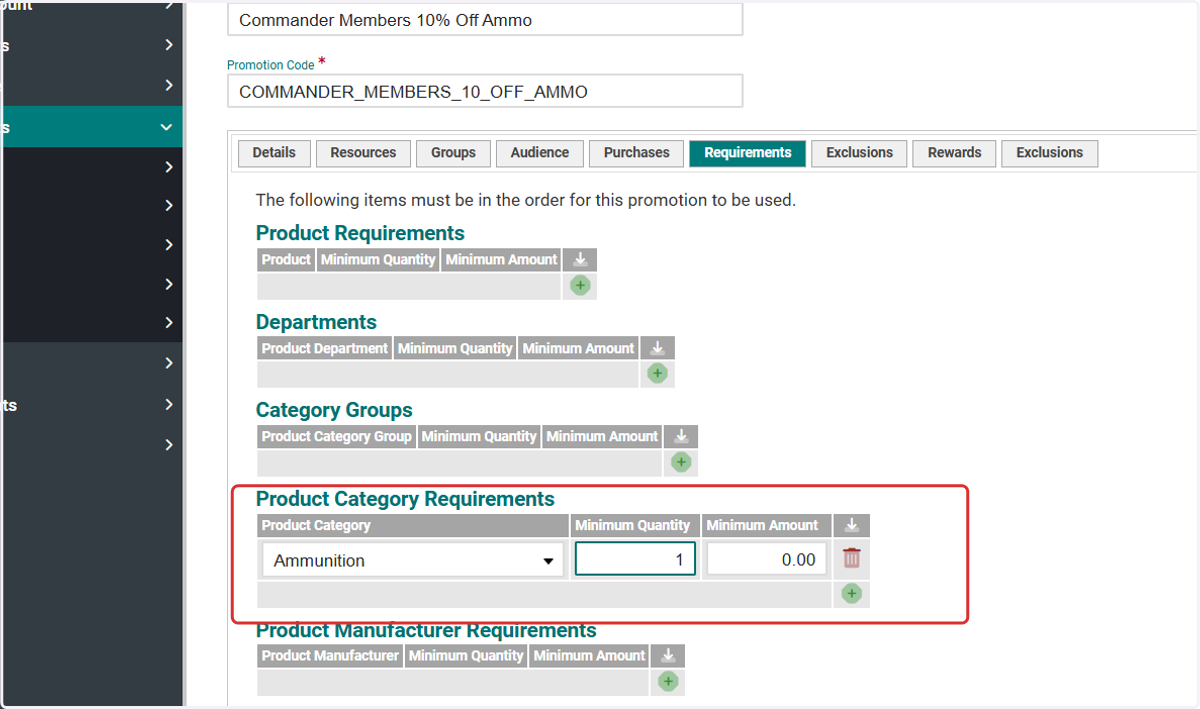Click download icon in Departments header
The height and width of the screenshot is (709, 1200).
point(657,348)
